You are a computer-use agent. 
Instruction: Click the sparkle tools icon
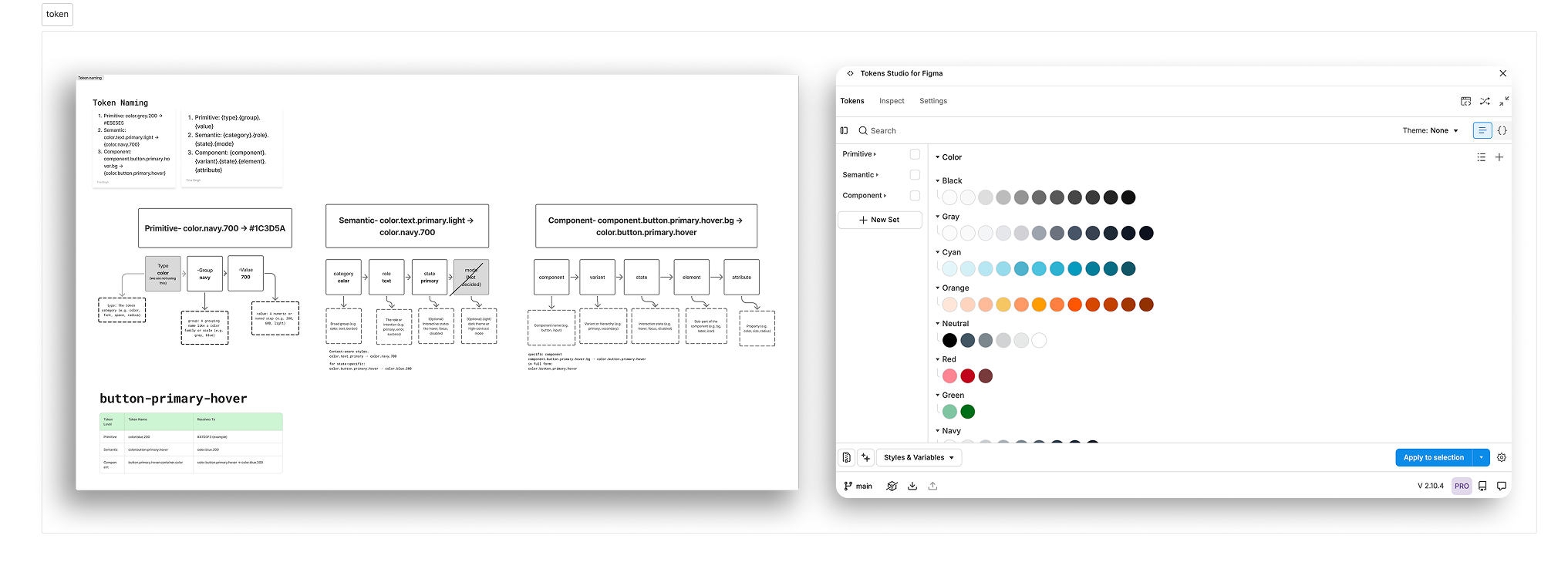tap(865, 458)
